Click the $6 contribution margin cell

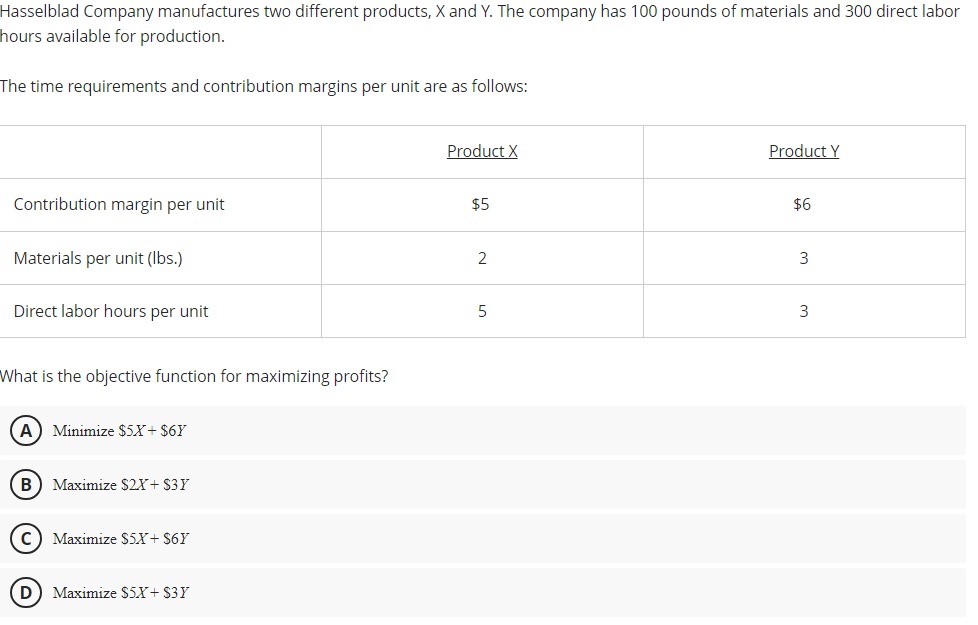click(x=802, y=205)
